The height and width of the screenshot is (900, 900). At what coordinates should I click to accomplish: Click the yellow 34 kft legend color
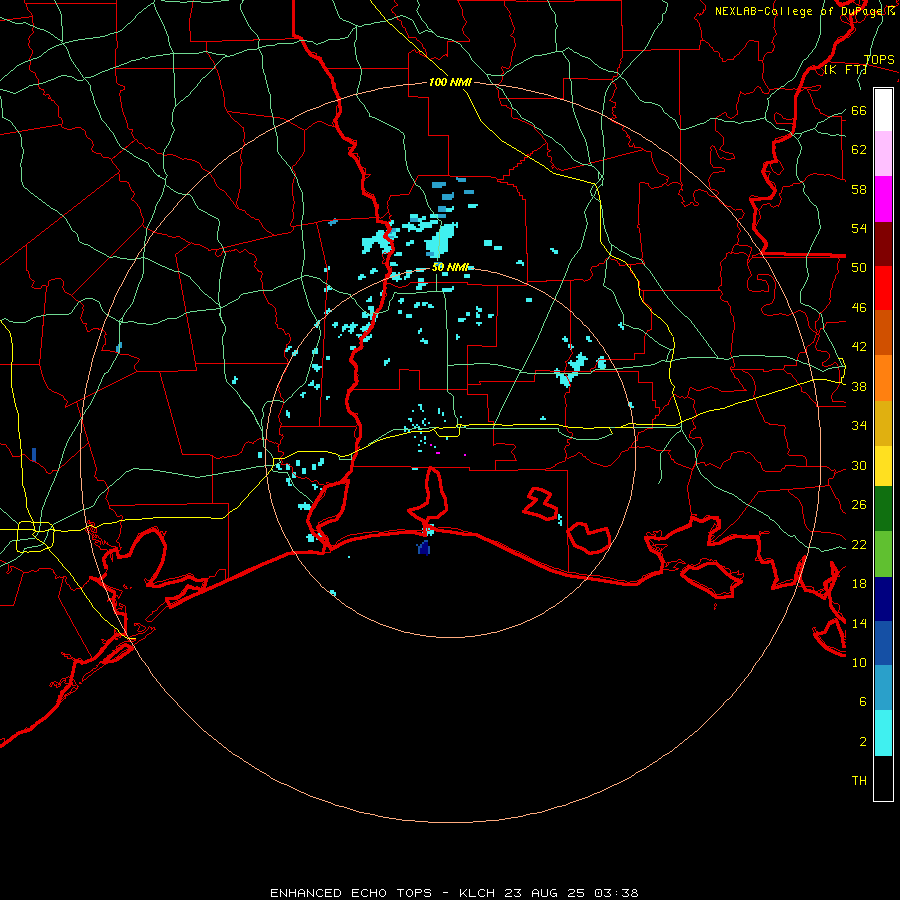click(x=883, y=465)
